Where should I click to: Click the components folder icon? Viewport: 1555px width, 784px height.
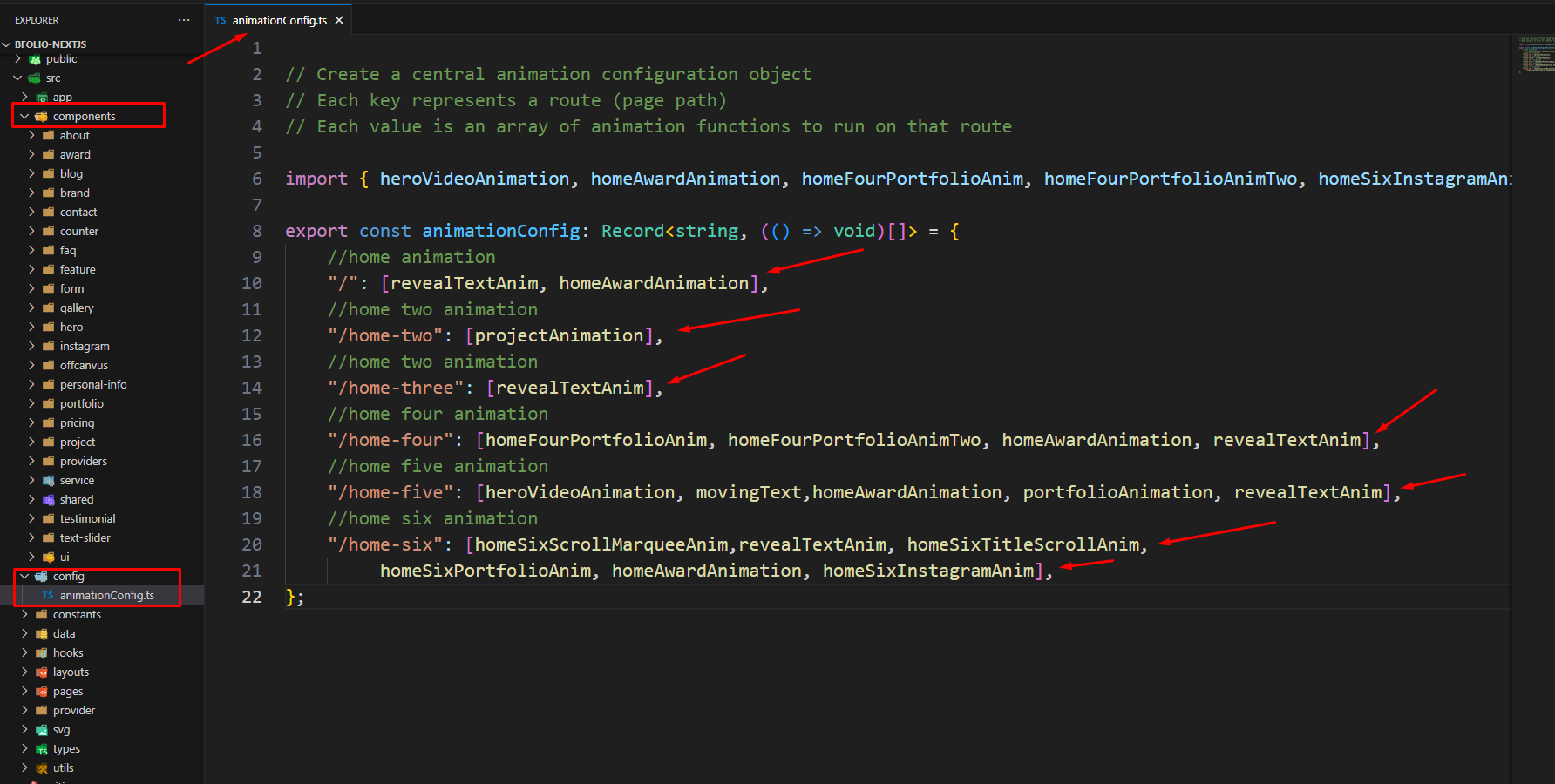pos(41,117)
